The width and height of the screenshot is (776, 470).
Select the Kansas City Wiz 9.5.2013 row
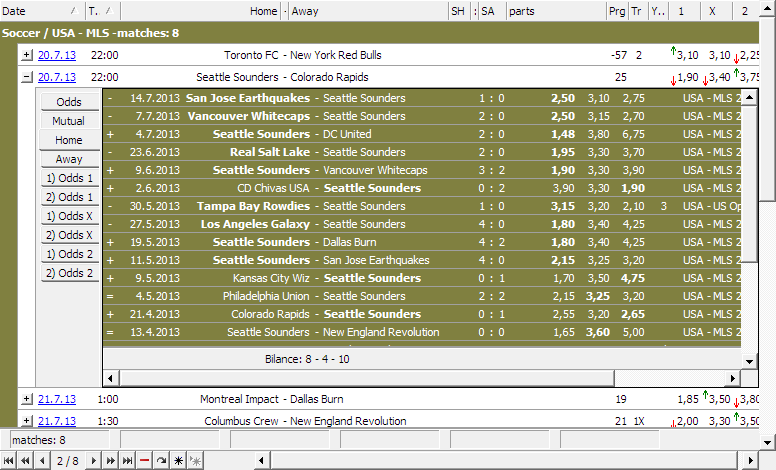click(x=422, y=278)
